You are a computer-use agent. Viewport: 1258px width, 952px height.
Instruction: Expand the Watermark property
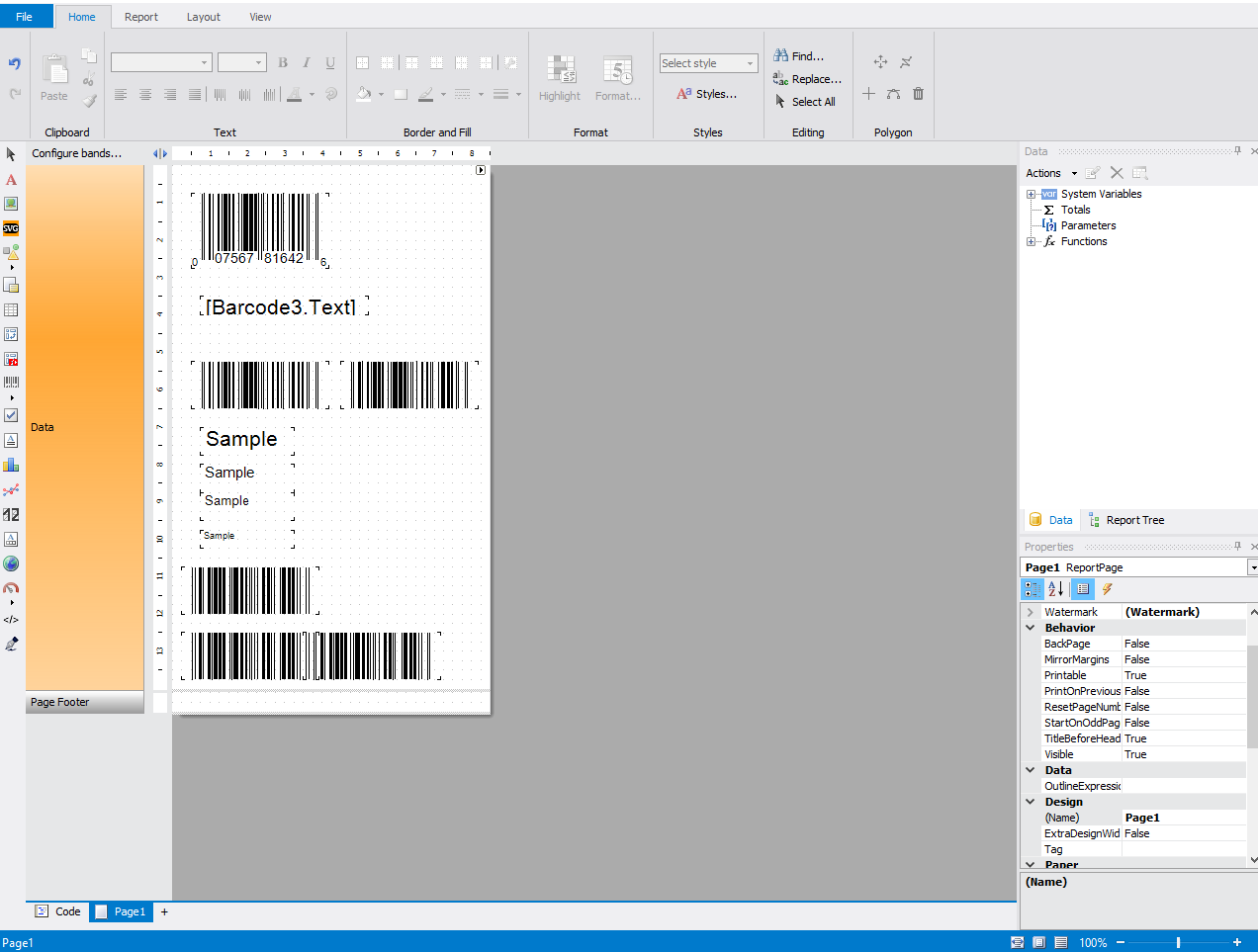1031,612
